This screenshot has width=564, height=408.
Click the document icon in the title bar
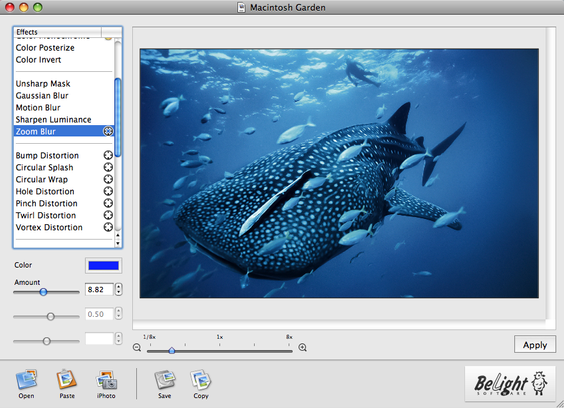241,7
